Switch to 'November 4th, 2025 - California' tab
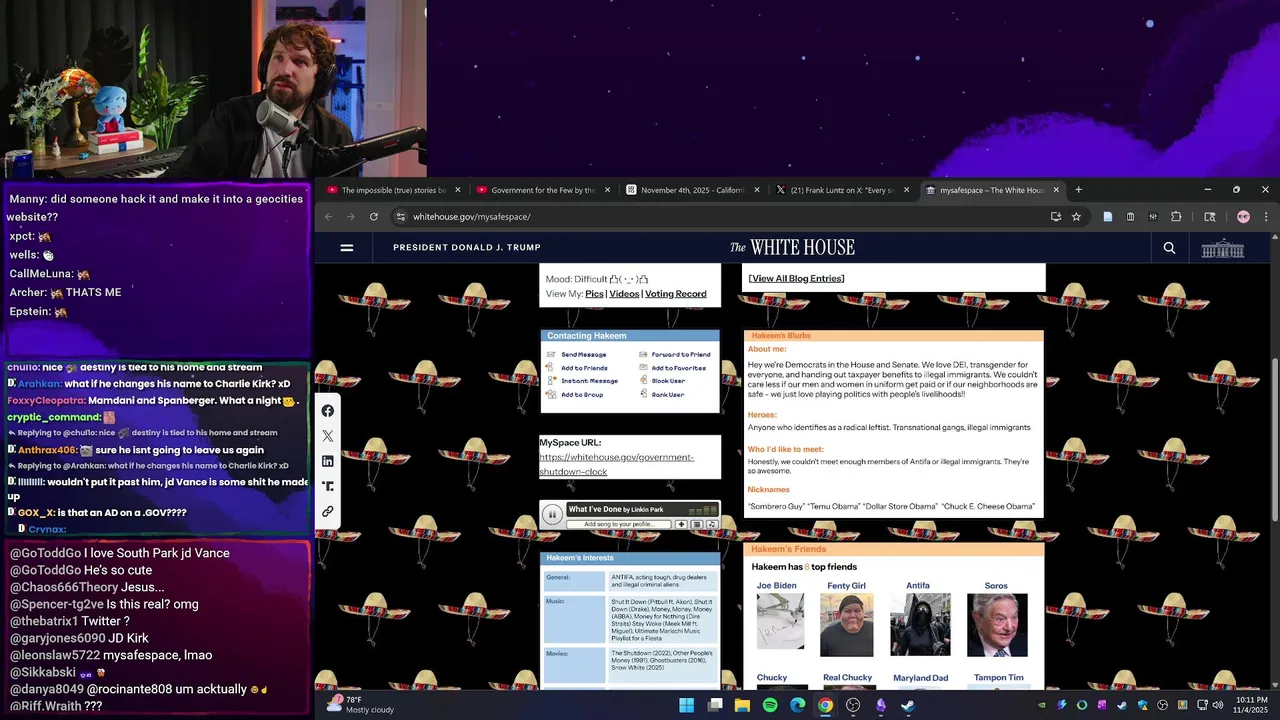The width and height of the screenshot is (1280, 720). point(692,190)
